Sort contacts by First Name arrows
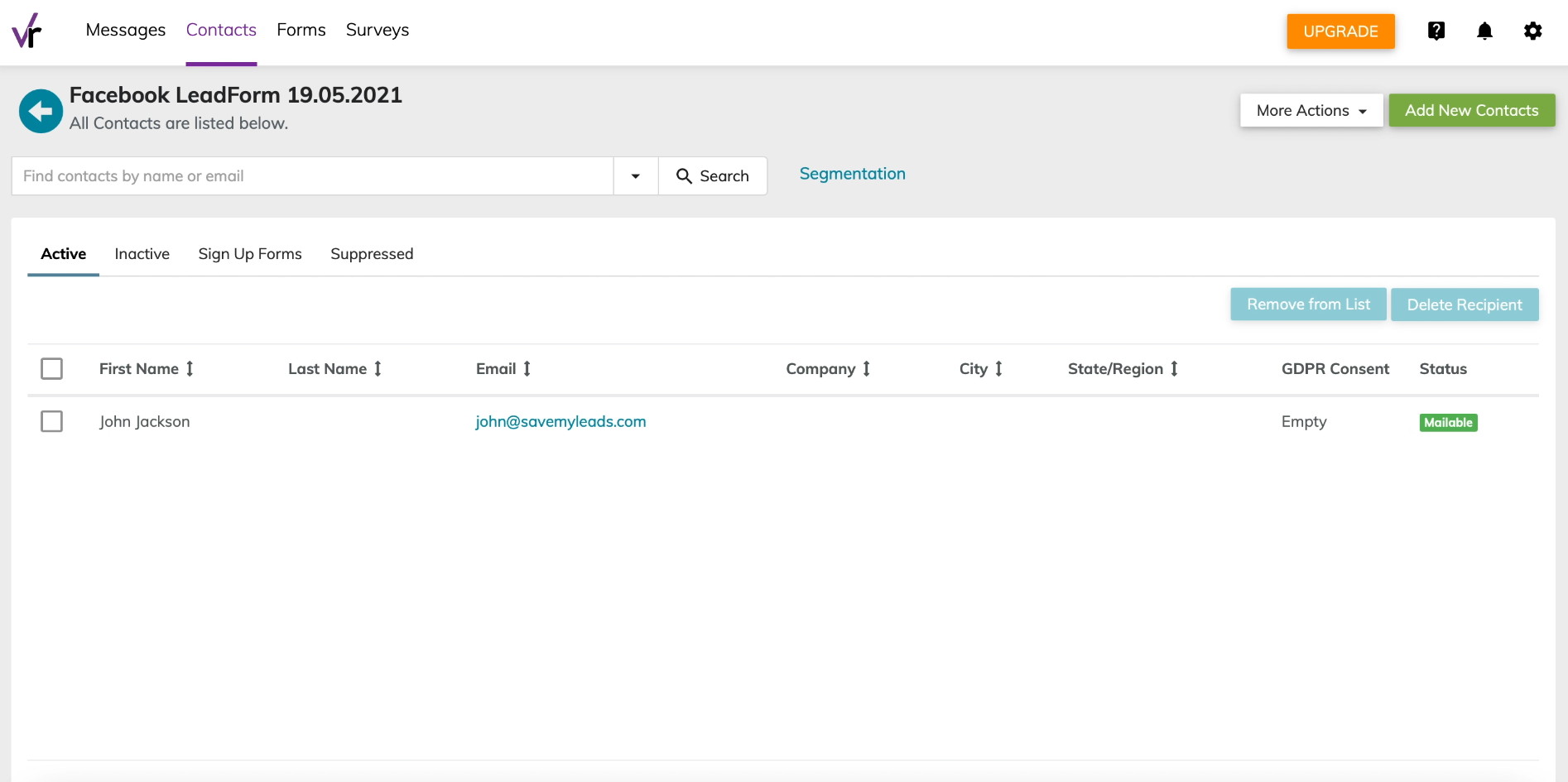 click(190, 369)
